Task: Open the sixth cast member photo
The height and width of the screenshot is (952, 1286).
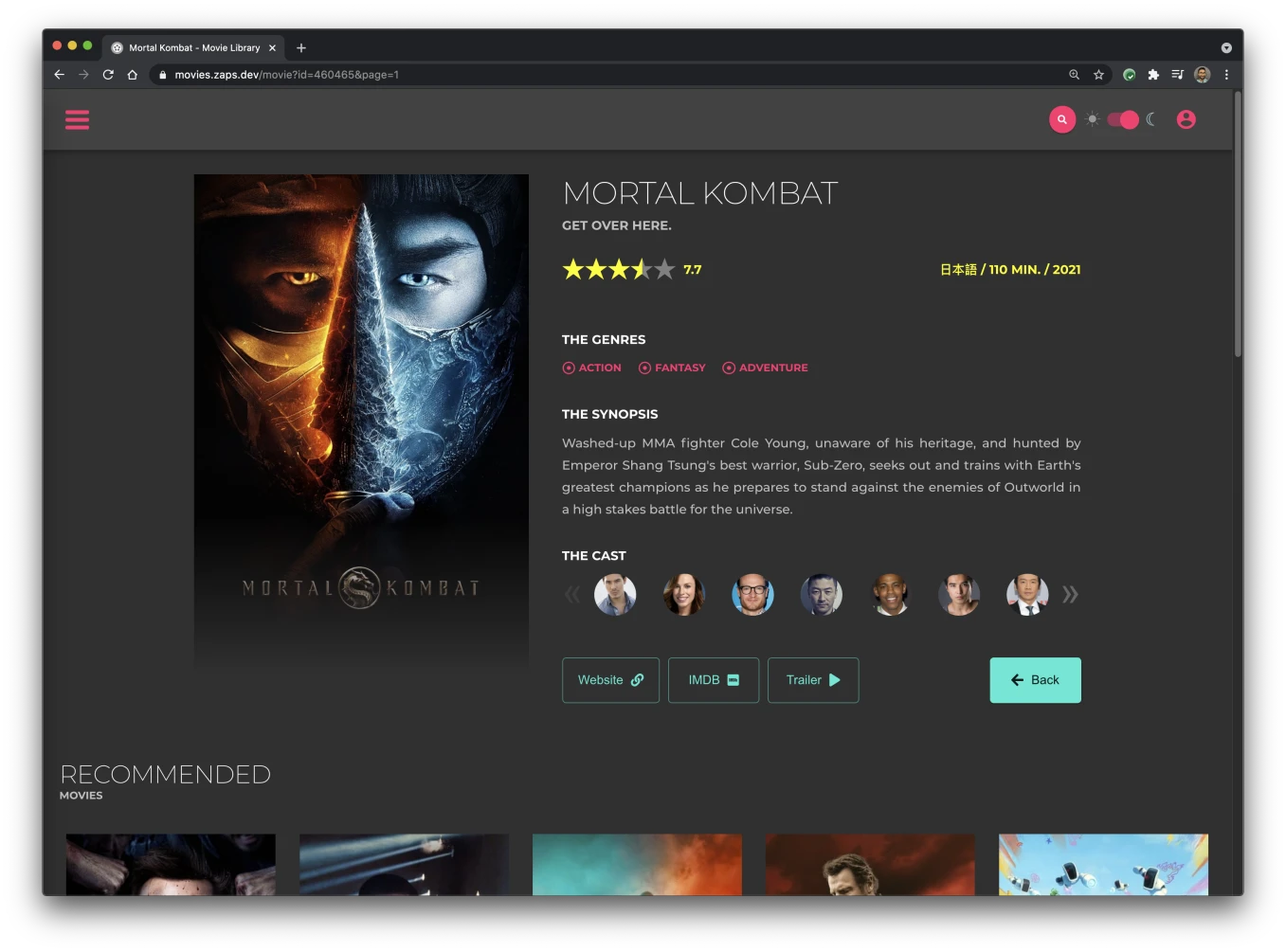Action: pos(959,595)
